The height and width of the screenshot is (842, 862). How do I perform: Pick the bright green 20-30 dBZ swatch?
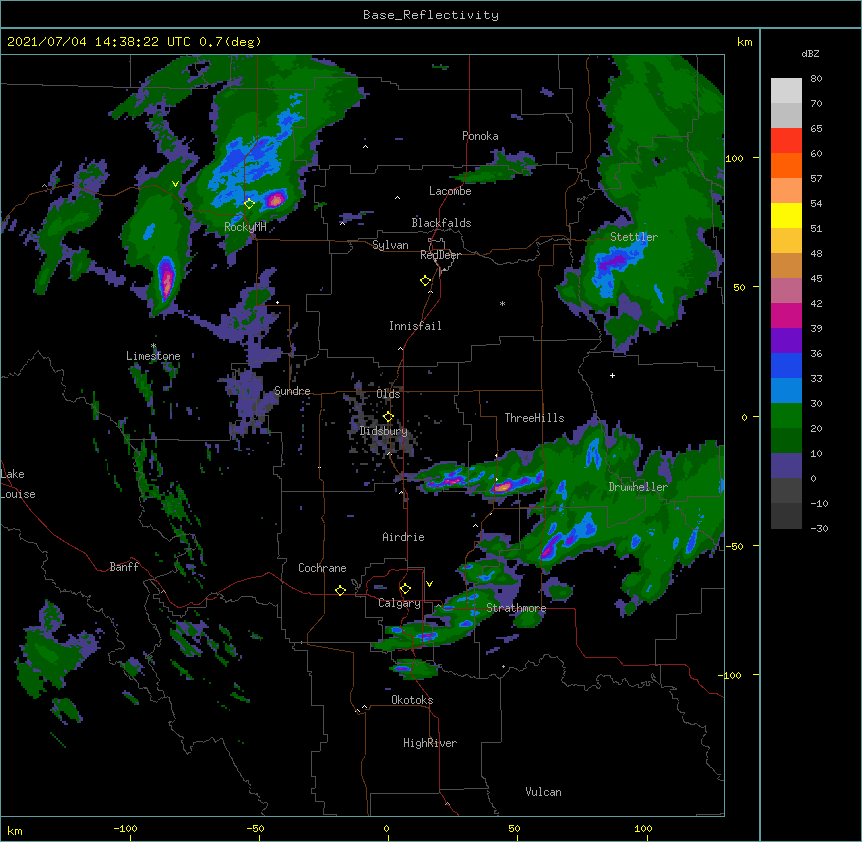point(786,416)
